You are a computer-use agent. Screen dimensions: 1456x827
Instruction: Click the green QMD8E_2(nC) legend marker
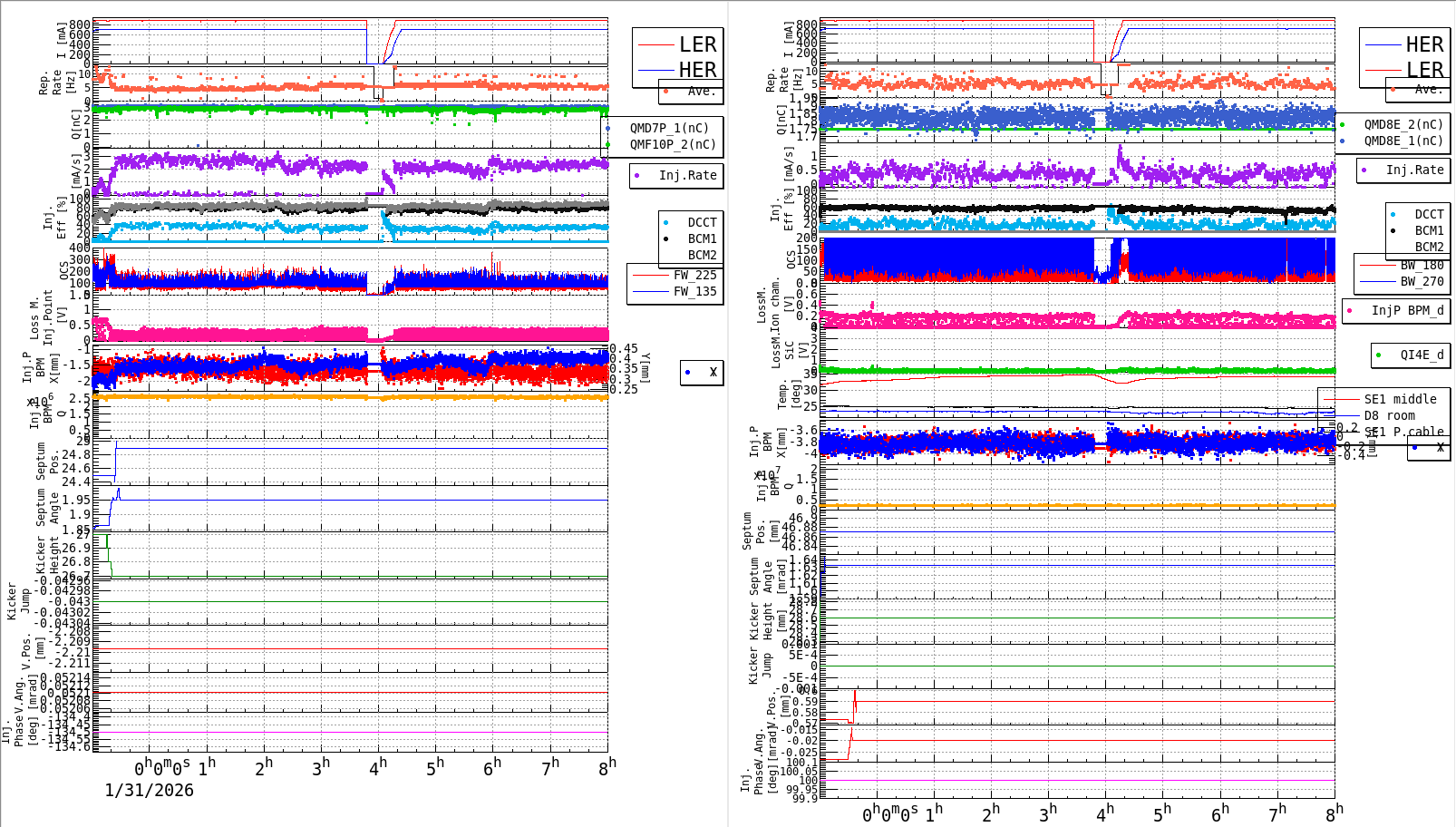pos(1342,123)
